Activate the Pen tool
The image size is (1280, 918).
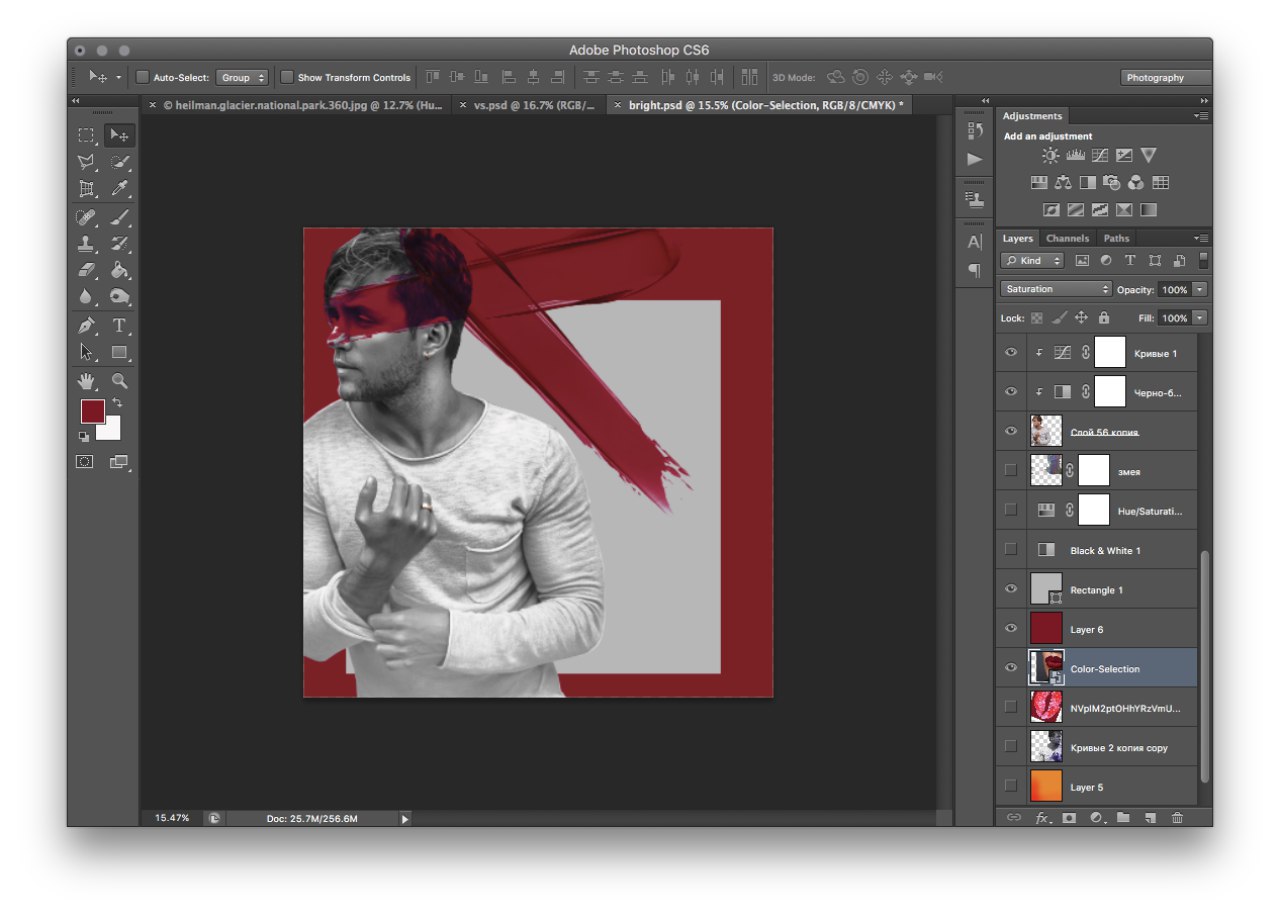86,326
